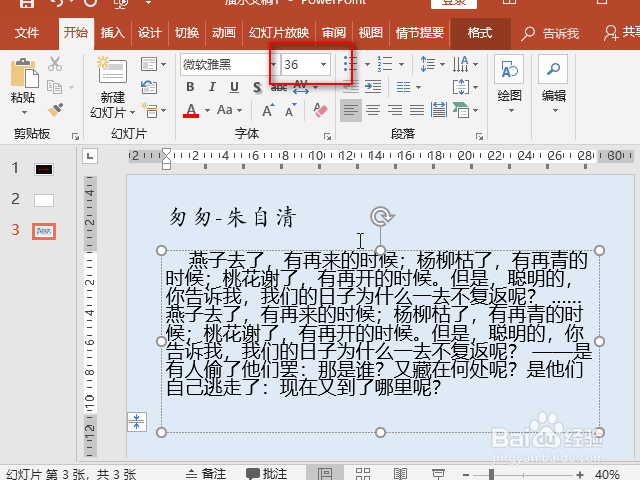Screen dimensions: 640x480
Task: Click the ruler tab selector icon
Action: [90, 156]
